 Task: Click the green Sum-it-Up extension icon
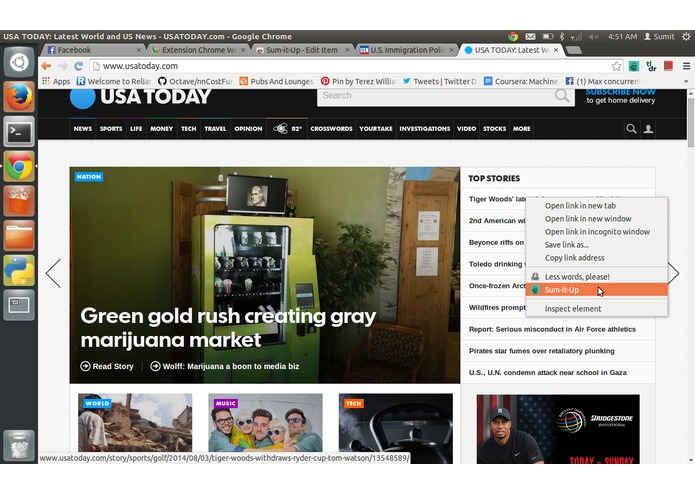[x=634, y=66]
